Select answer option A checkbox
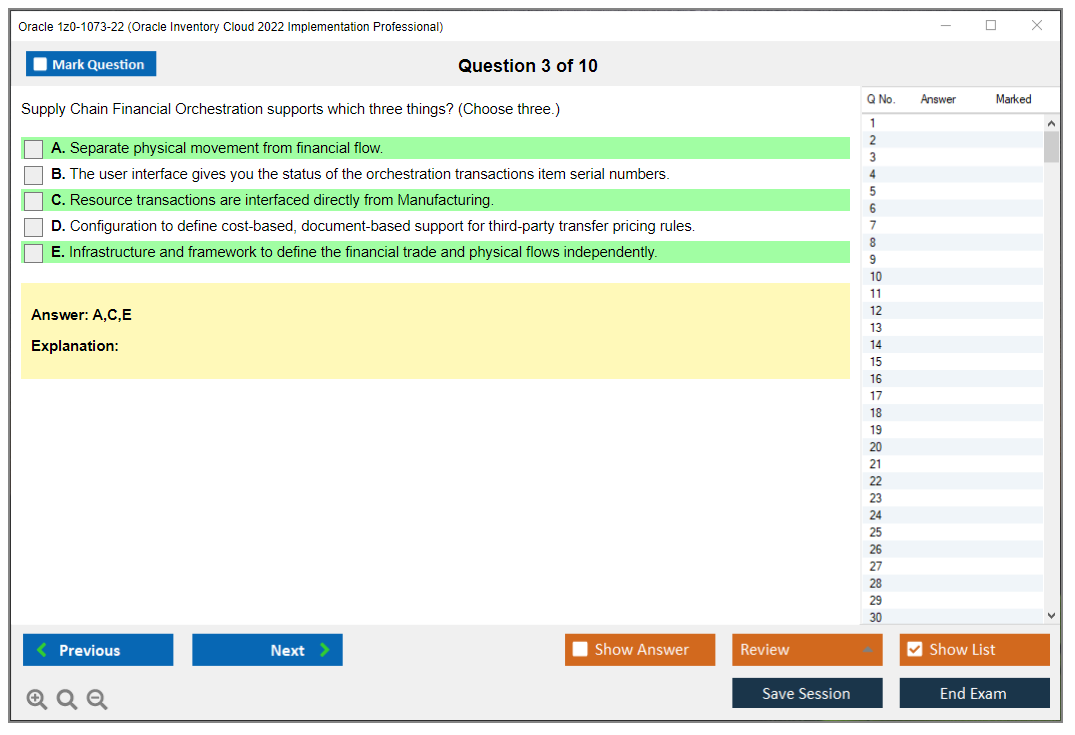1075x735 pixels. pos(33,148)
